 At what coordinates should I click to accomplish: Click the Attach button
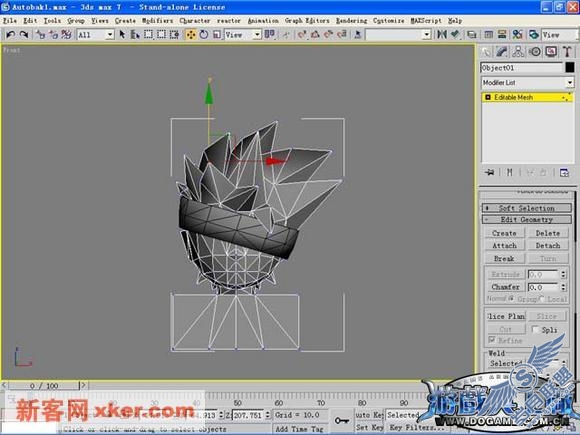click(x=504, y=246)
